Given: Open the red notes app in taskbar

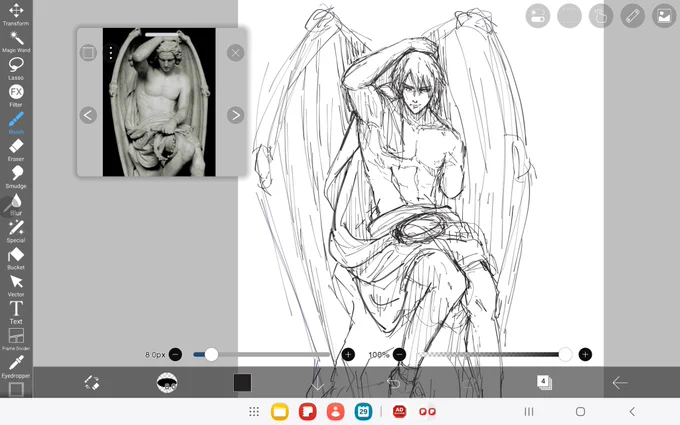Looking at the screenshot, I should [307, 412].
